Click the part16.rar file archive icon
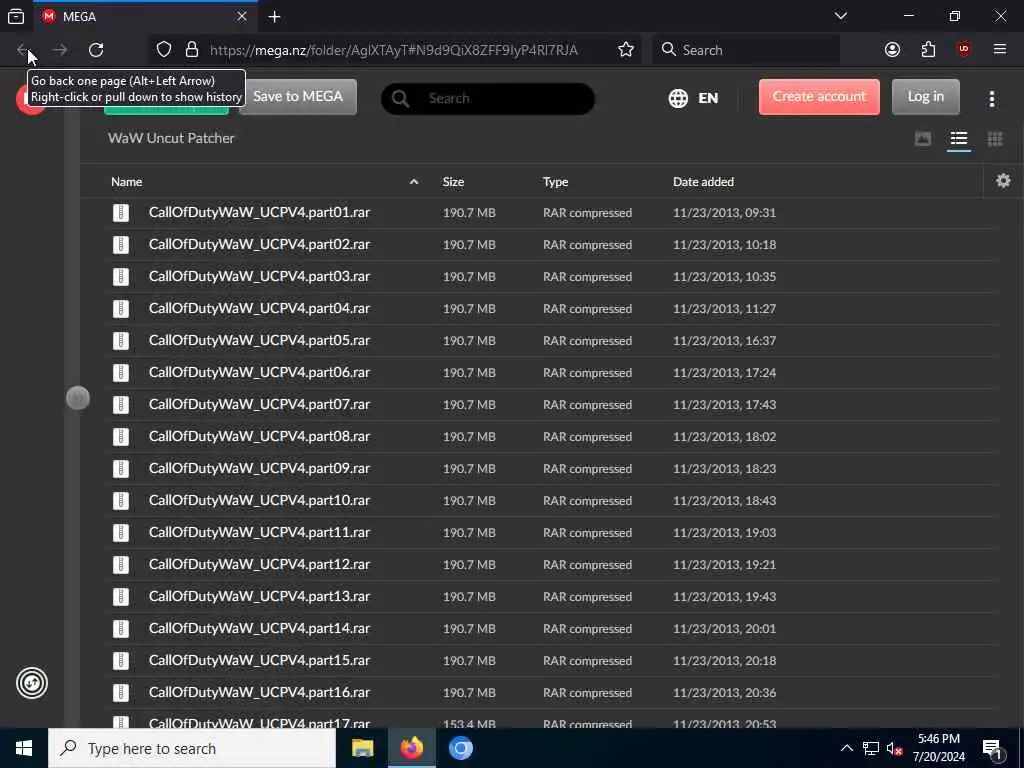This screenshot has width=1024, height=768. click(x=121, y=692)
